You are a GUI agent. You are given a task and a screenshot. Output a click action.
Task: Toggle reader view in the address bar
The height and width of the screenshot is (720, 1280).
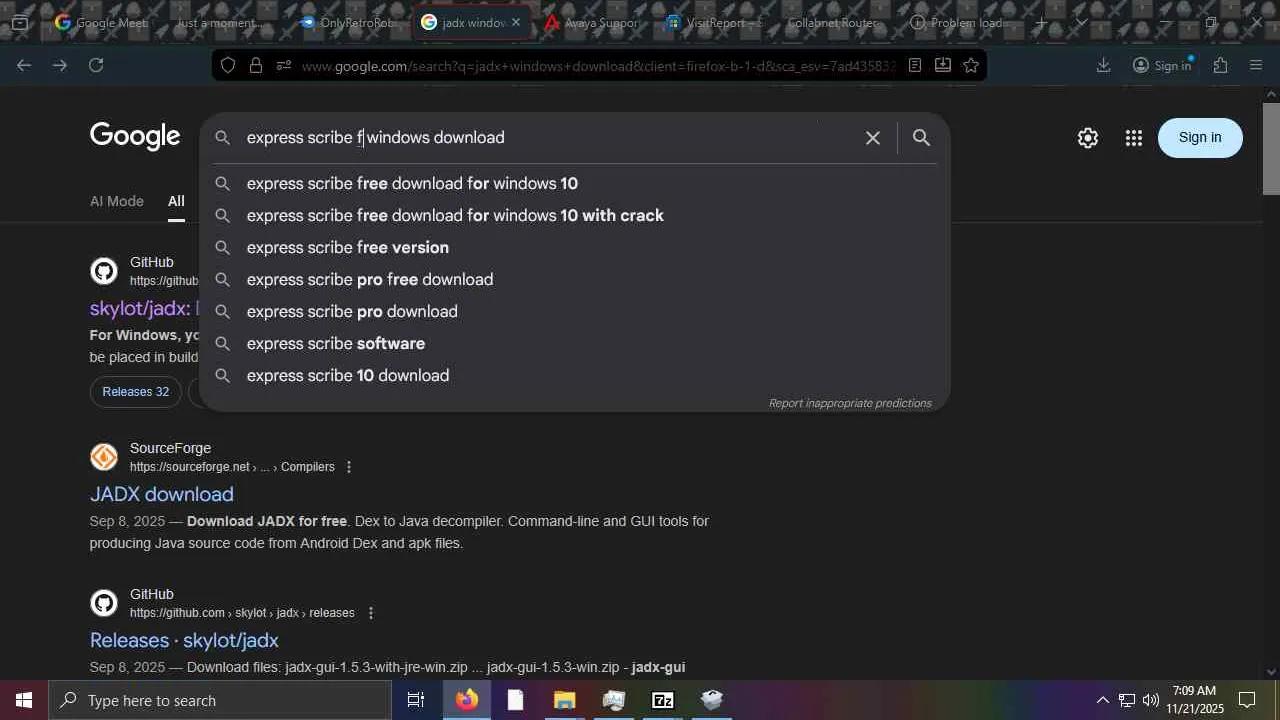pos(915,65)
